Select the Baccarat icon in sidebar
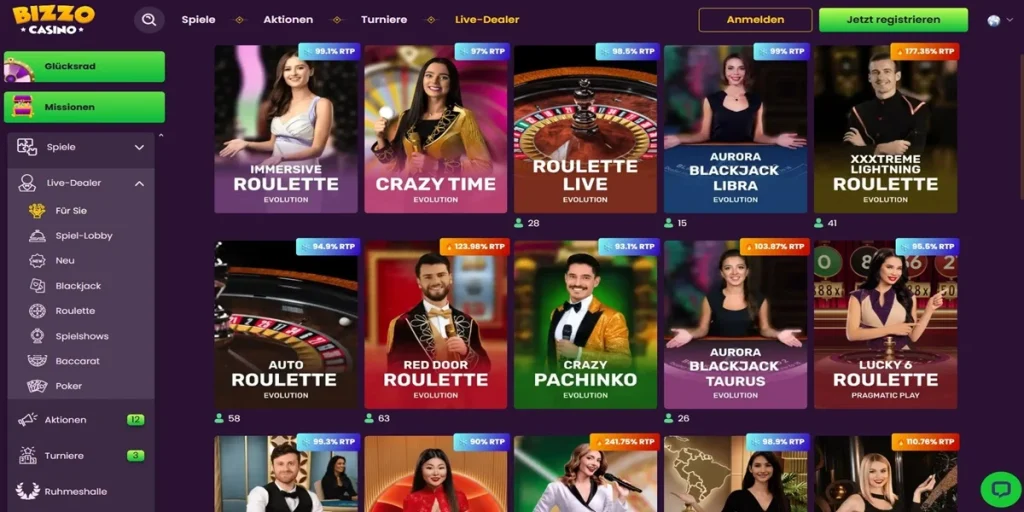 tap(37, 360)
